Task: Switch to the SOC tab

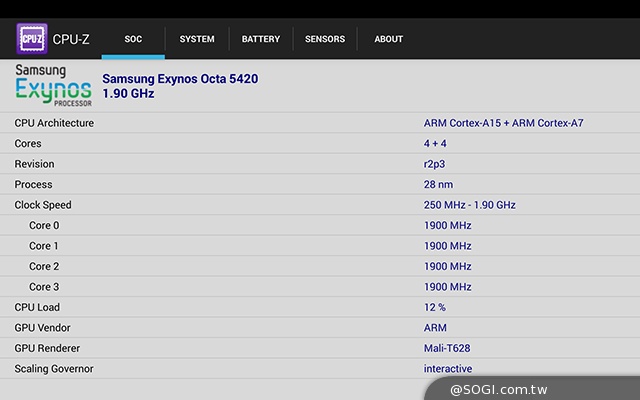Action: pyautogui.click(x=133, y=39)
